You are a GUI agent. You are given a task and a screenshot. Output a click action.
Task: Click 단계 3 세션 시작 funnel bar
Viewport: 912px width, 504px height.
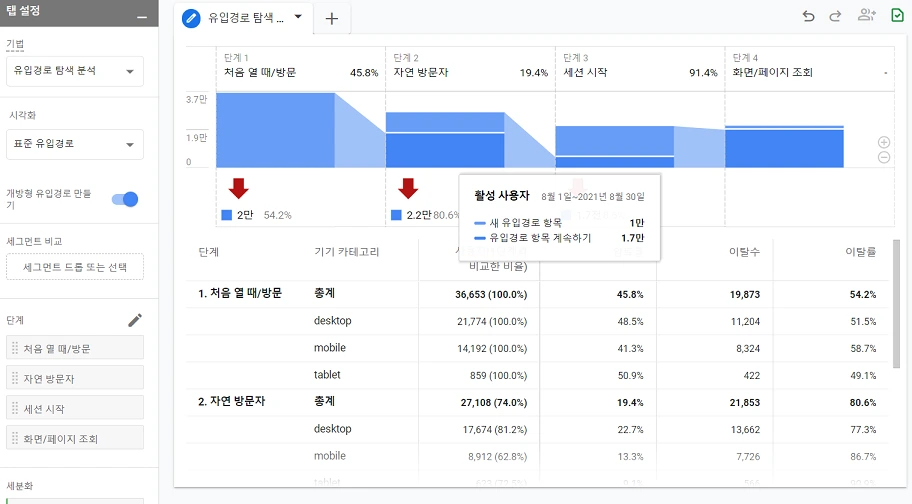[x=615, y=147]
